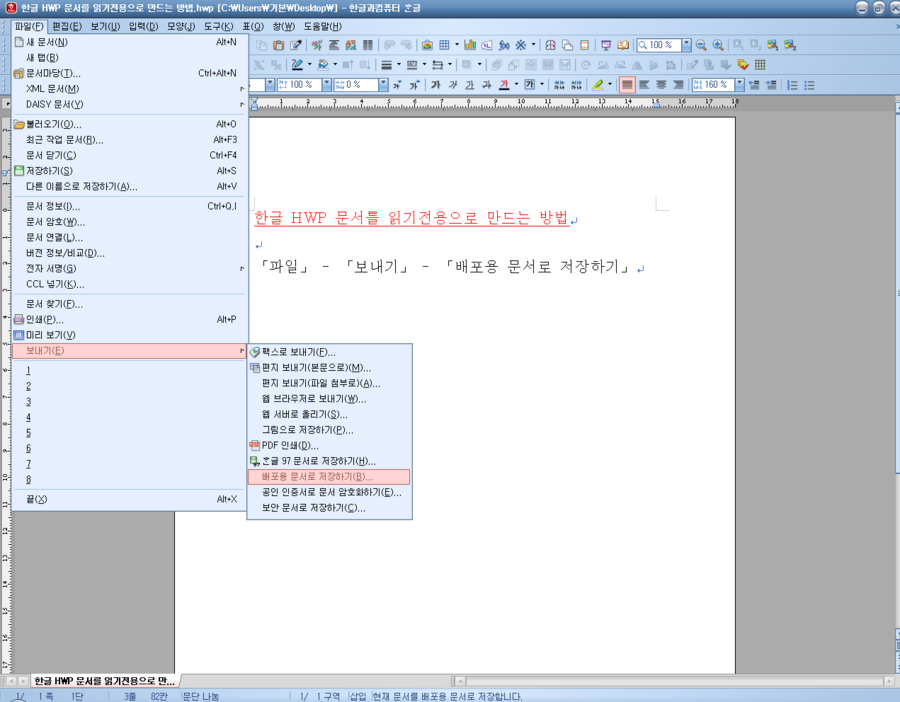Choose 문서 암호 menu entry

130,222
